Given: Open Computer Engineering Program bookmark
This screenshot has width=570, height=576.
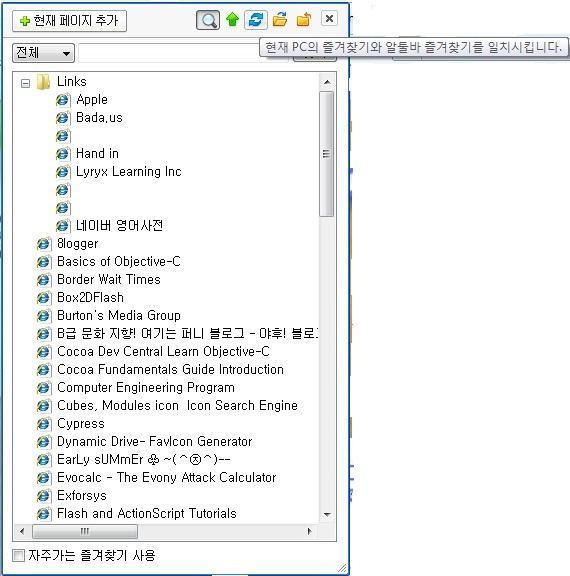Looking at the screenshot, I should coord(146,388).
